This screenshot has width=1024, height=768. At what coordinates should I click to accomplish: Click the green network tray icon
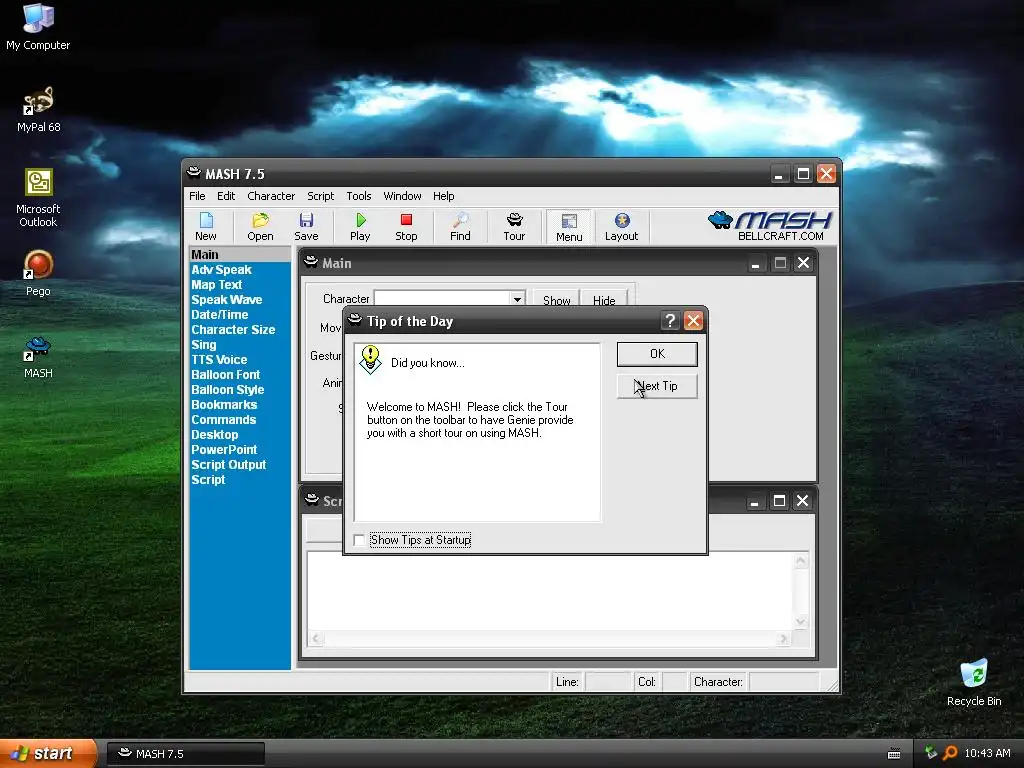[931, 753]
